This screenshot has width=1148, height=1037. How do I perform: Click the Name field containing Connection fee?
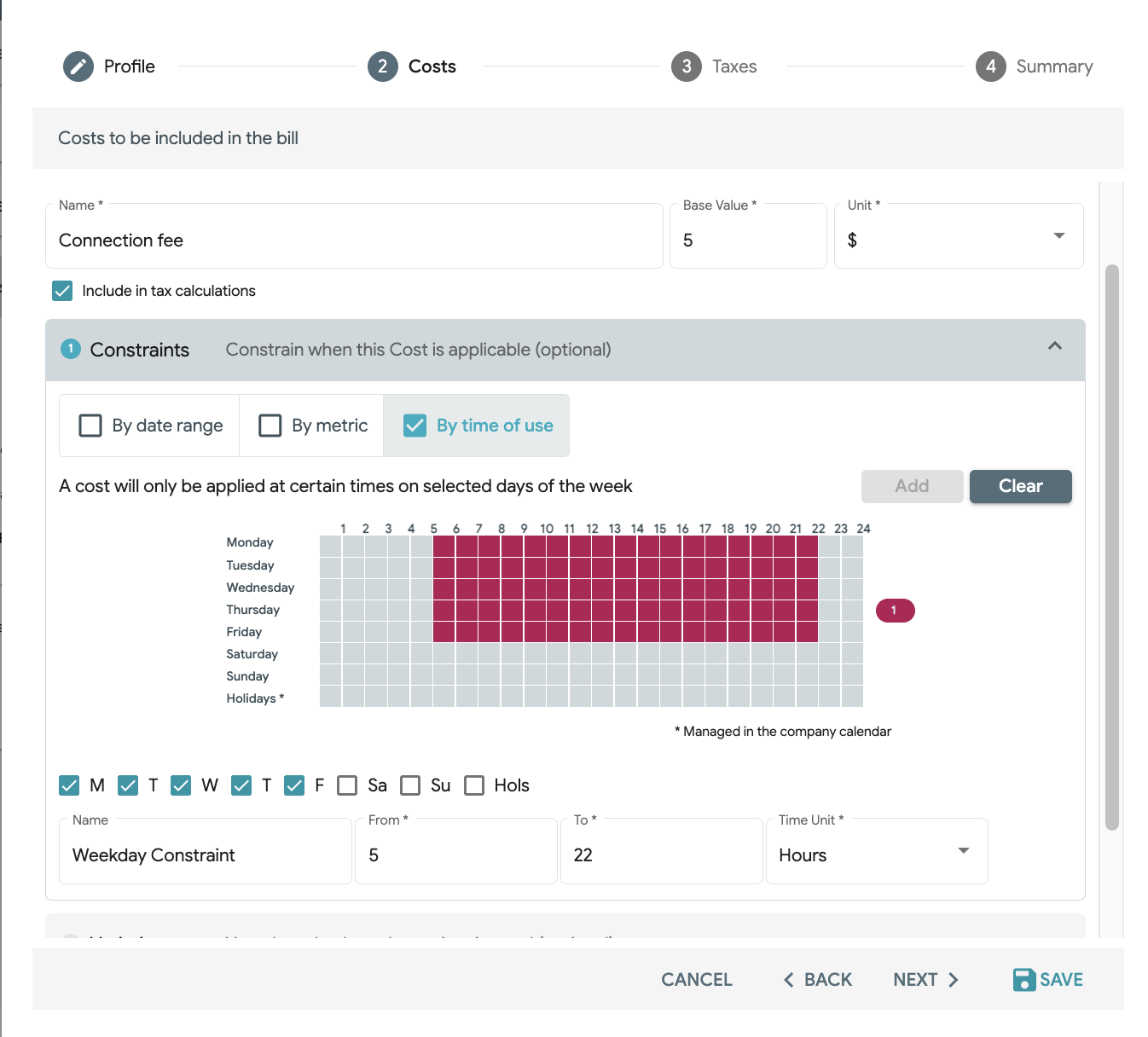pyautogui.click(x=354, y=236)
